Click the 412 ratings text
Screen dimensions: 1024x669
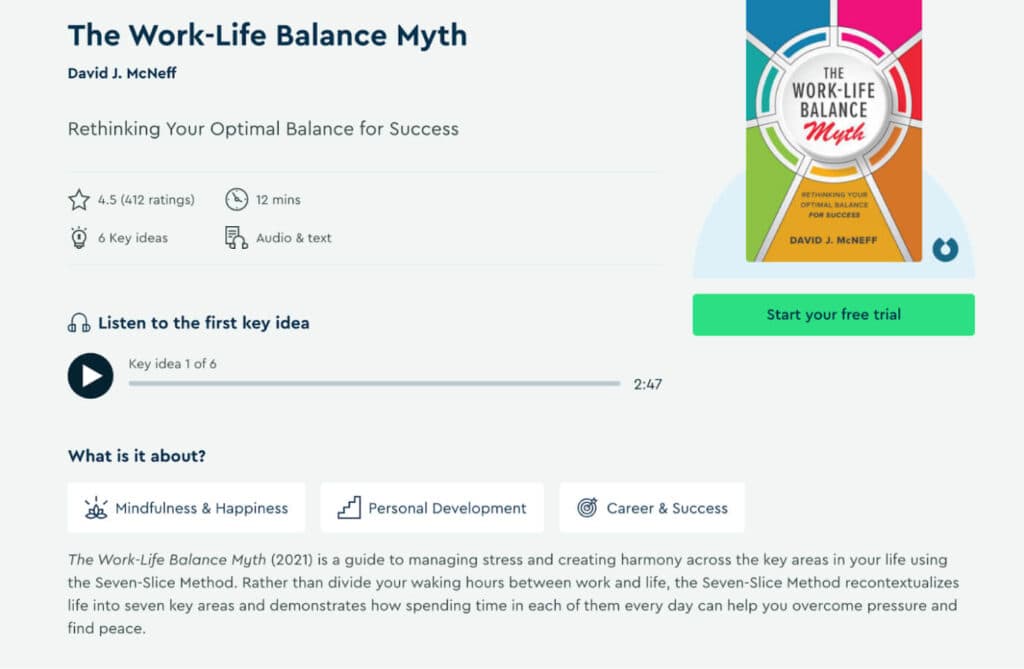pyautogui.click(x=160, y=199)
